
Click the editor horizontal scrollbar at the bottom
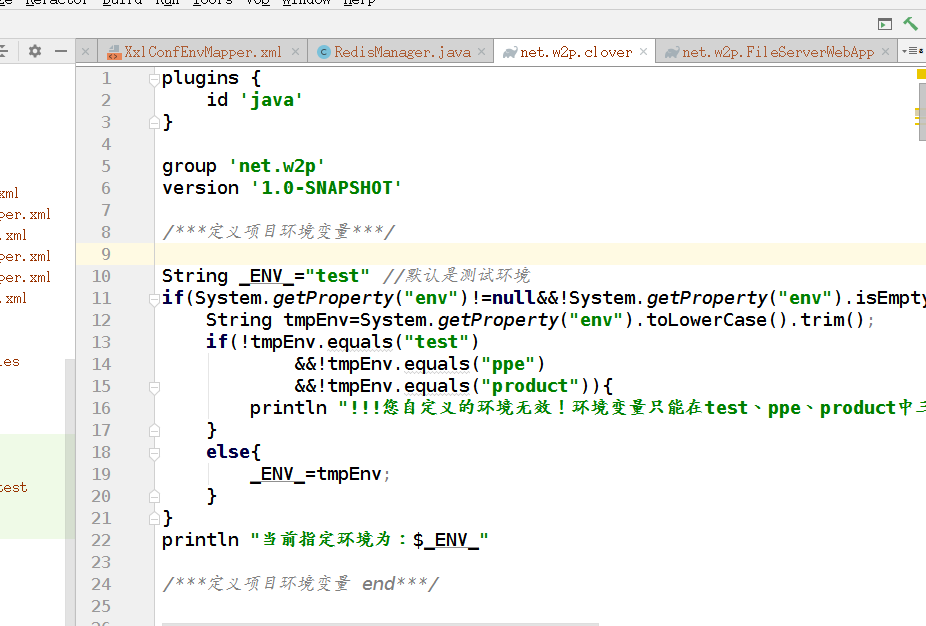coord(380,624)
